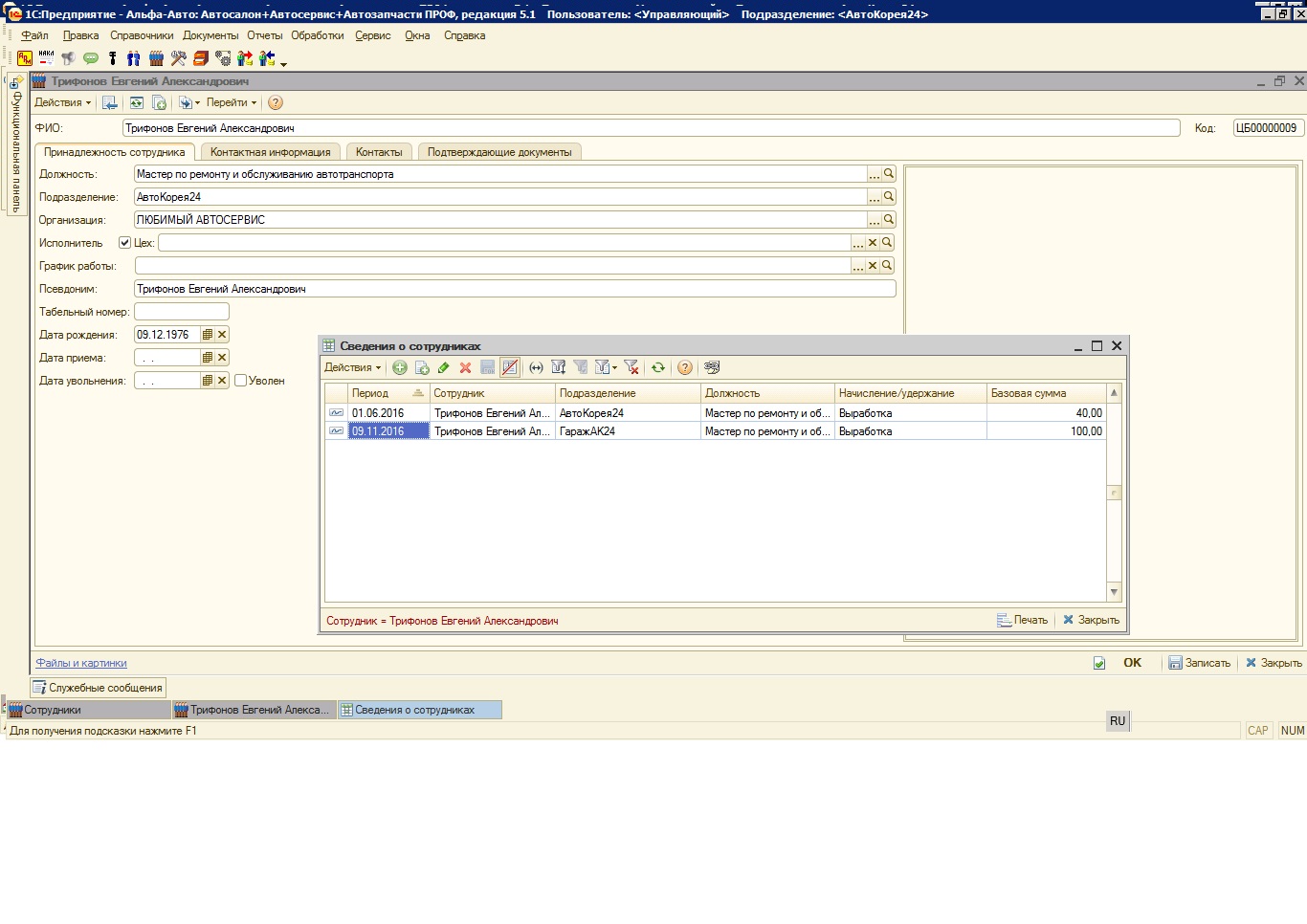1307x924 pixels.
Task: Expand the main toolbar overflow arrow
Action: pyautogui.click(x=284, y=63)
